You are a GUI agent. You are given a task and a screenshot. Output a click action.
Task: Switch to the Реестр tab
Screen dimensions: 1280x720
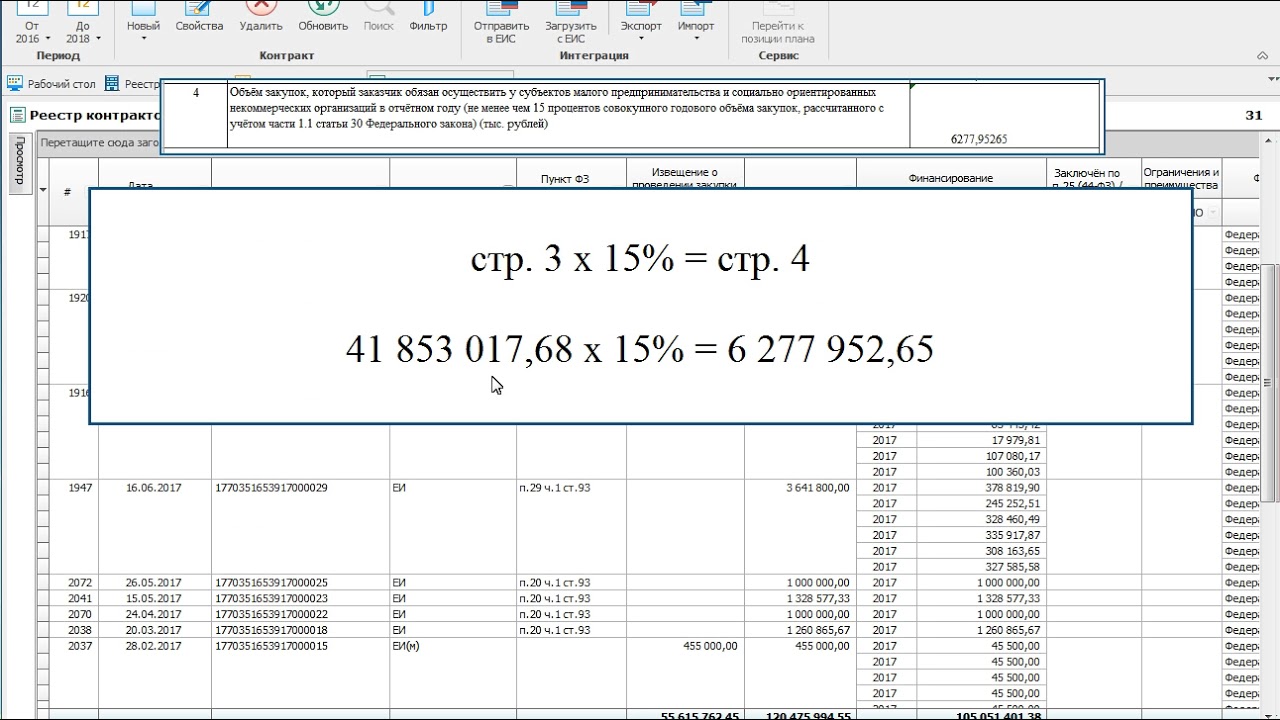(x=132, y=84)
